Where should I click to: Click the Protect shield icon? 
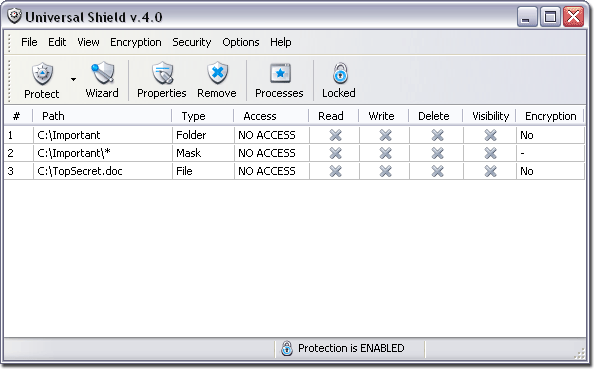[42, 73]
